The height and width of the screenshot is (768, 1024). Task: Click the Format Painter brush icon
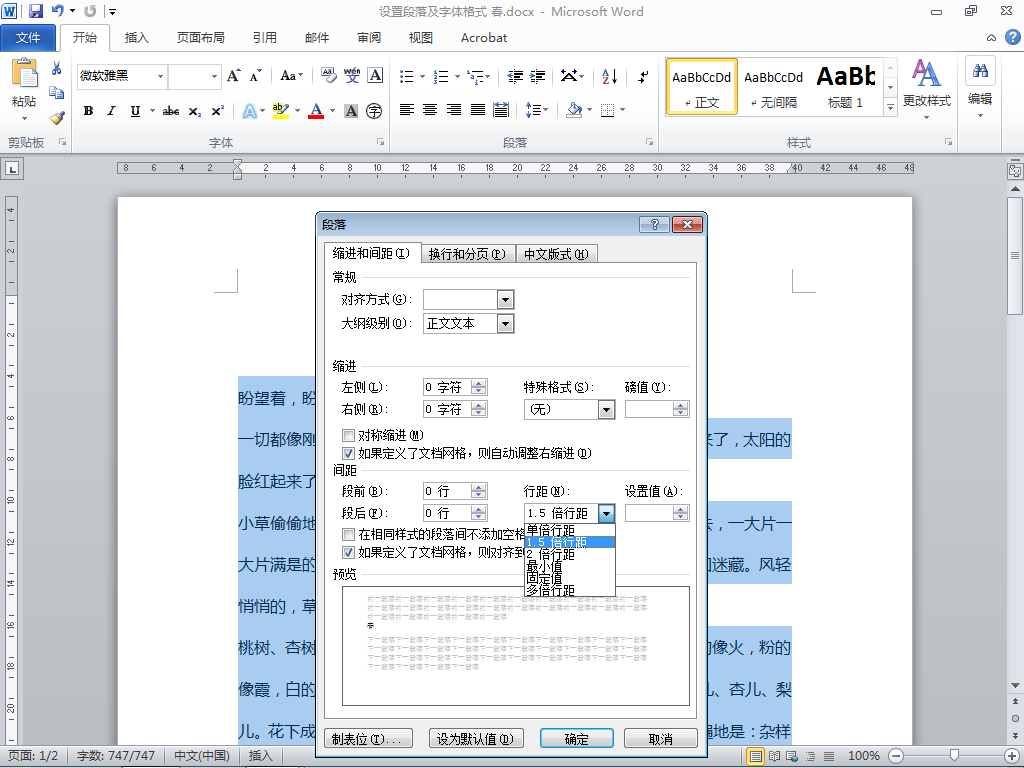(x=57, y=118)
